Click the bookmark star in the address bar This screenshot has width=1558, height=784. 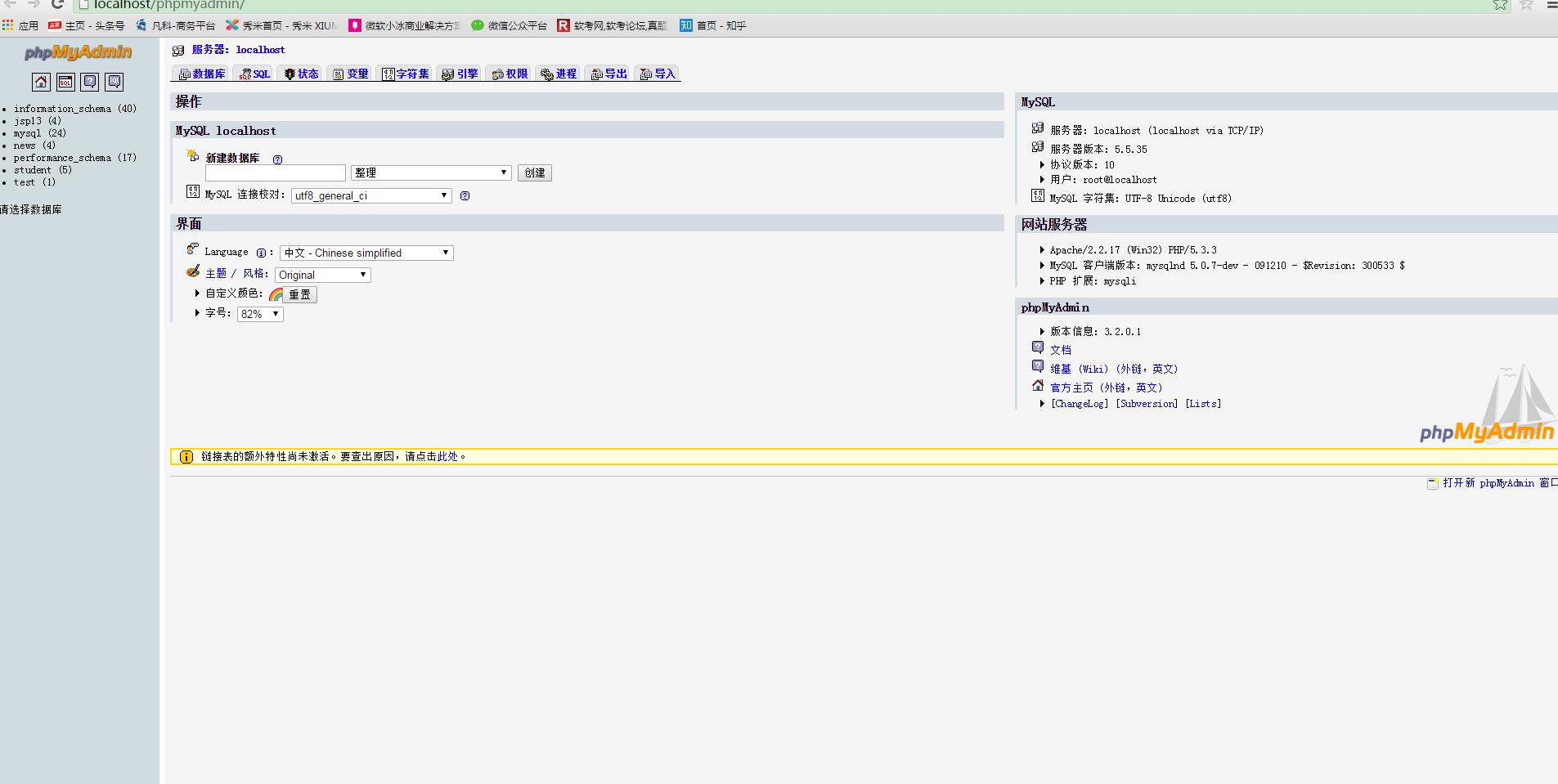(1500, 5)
